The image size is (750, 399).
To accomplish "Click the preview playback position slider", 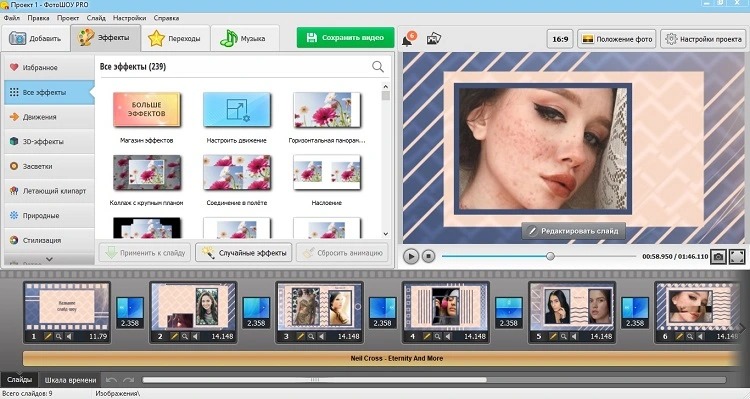I will point(551,256).
